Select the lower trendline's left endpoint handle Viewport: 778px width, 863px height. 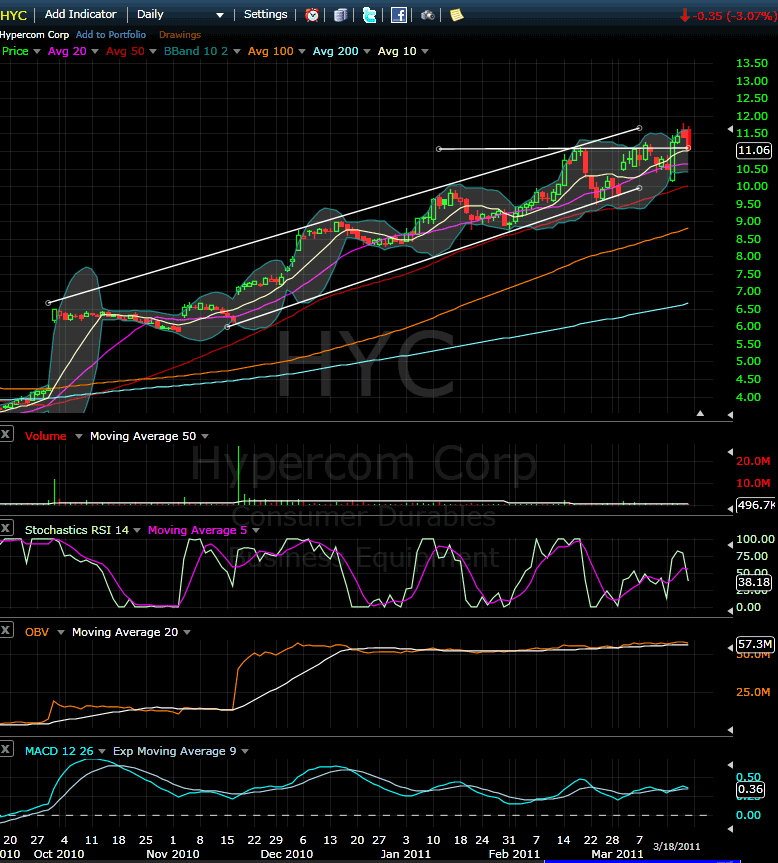coord(228,327)
